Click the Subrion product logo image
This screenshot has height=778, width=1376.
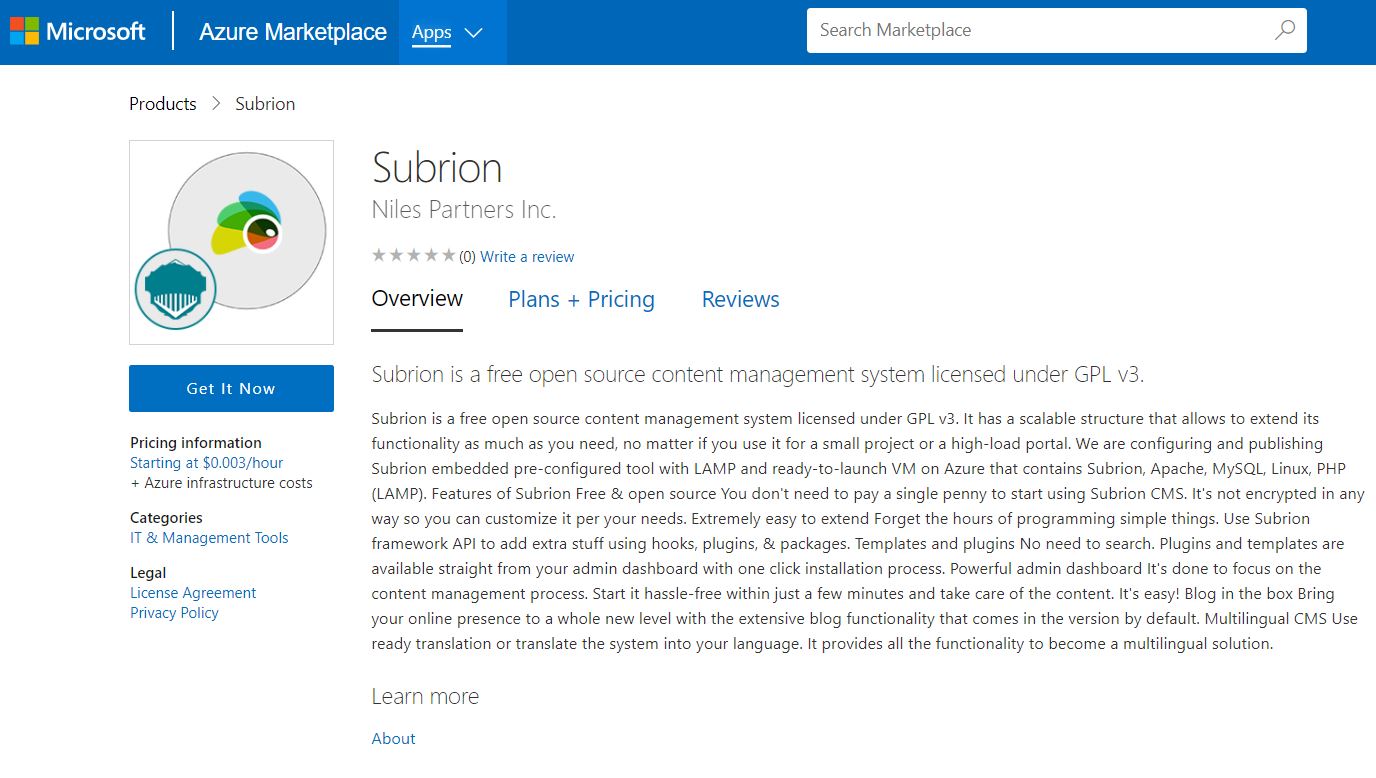(247, 231)
